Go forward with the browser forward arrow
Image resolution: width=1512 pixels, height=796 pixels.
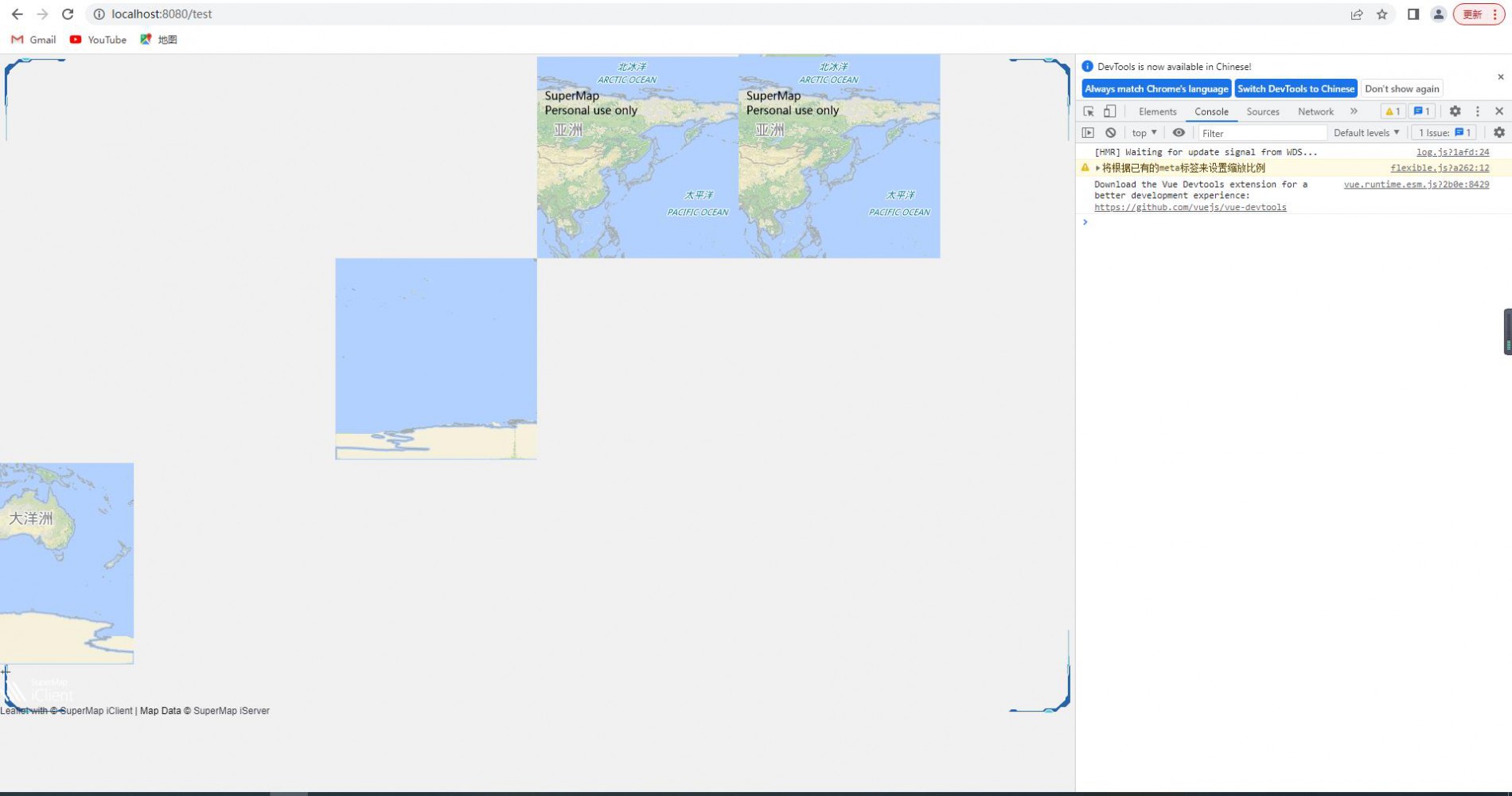point(42,14)
